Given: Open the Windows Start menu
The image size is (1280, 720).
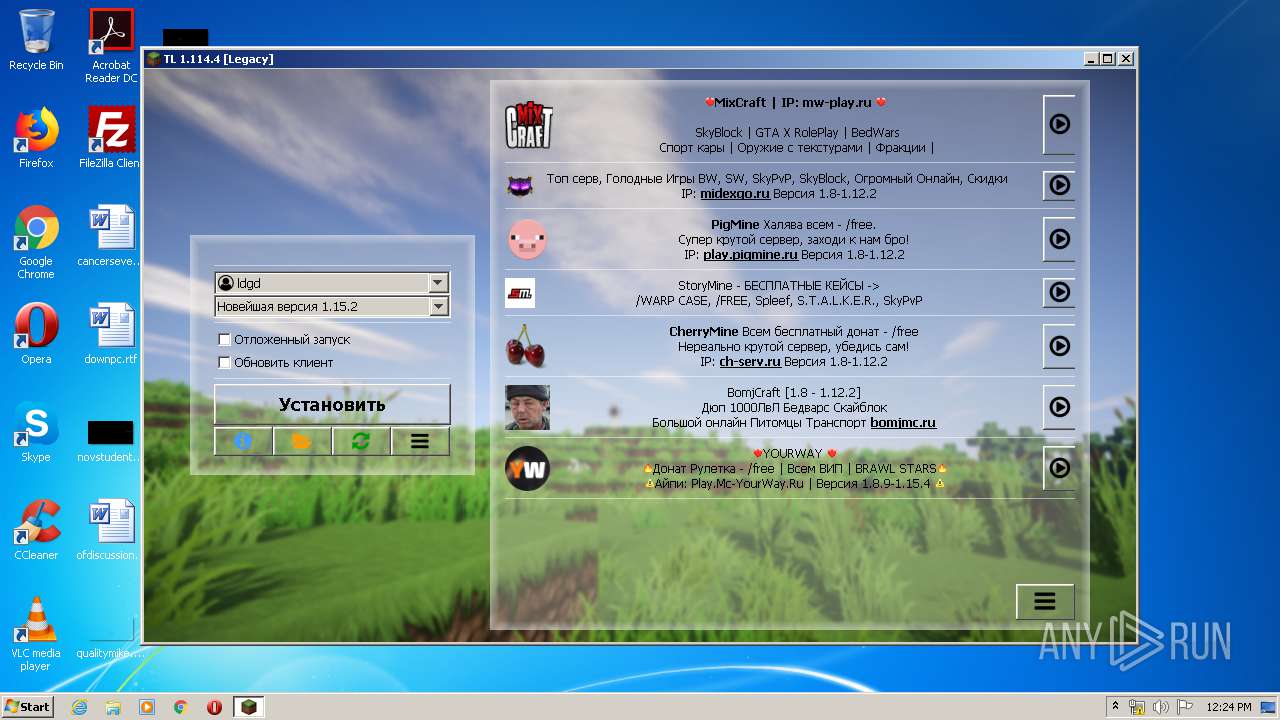Looking at the screenshot, I should click(28, 707).
